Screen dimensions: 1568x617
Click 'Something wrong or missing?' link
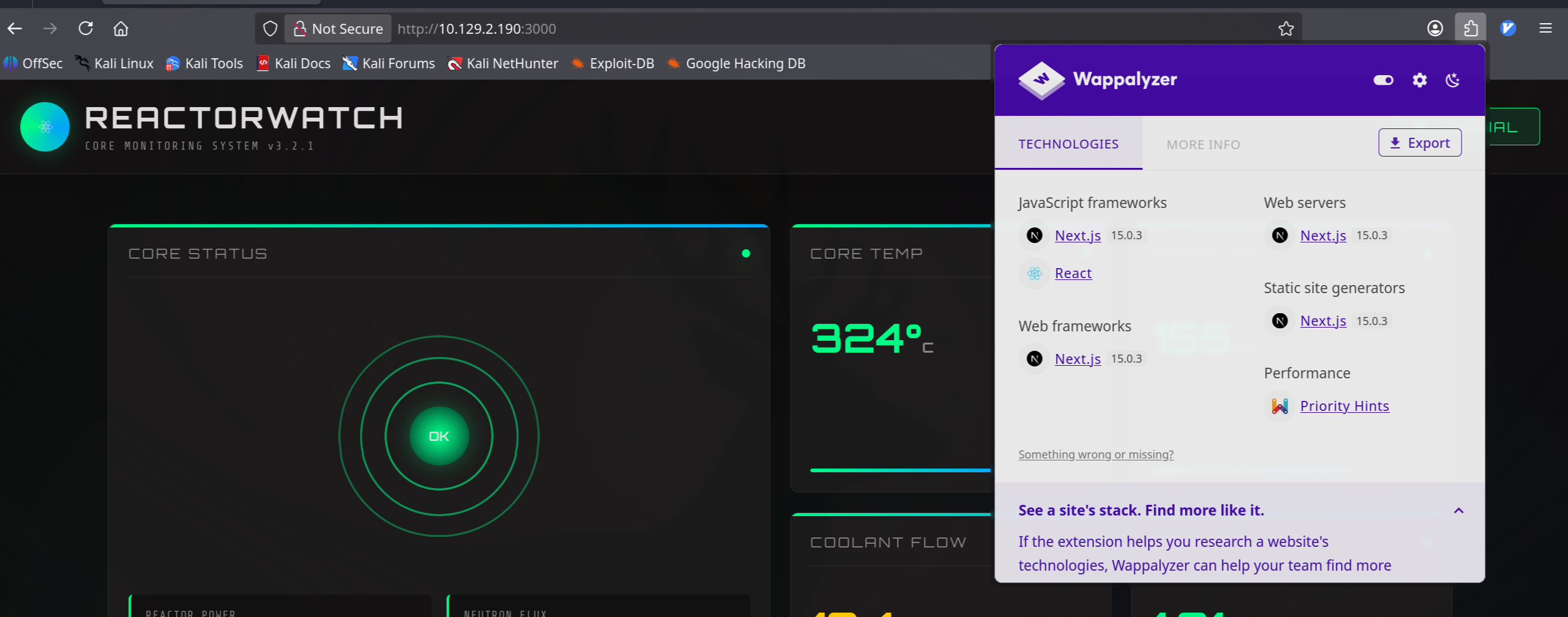tap(1096, 455)
